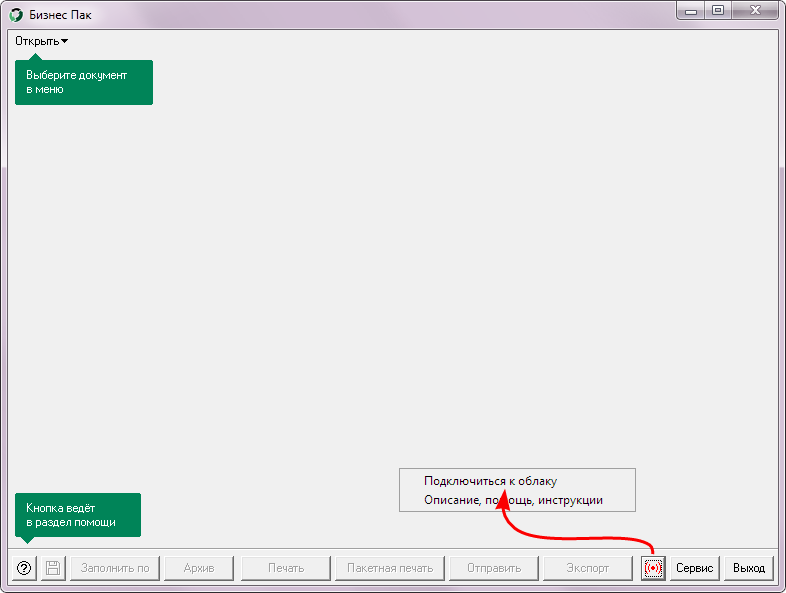Open the help section question-mark icon
Viewport: 786px width, 593px height.
(x=24, y=568)
